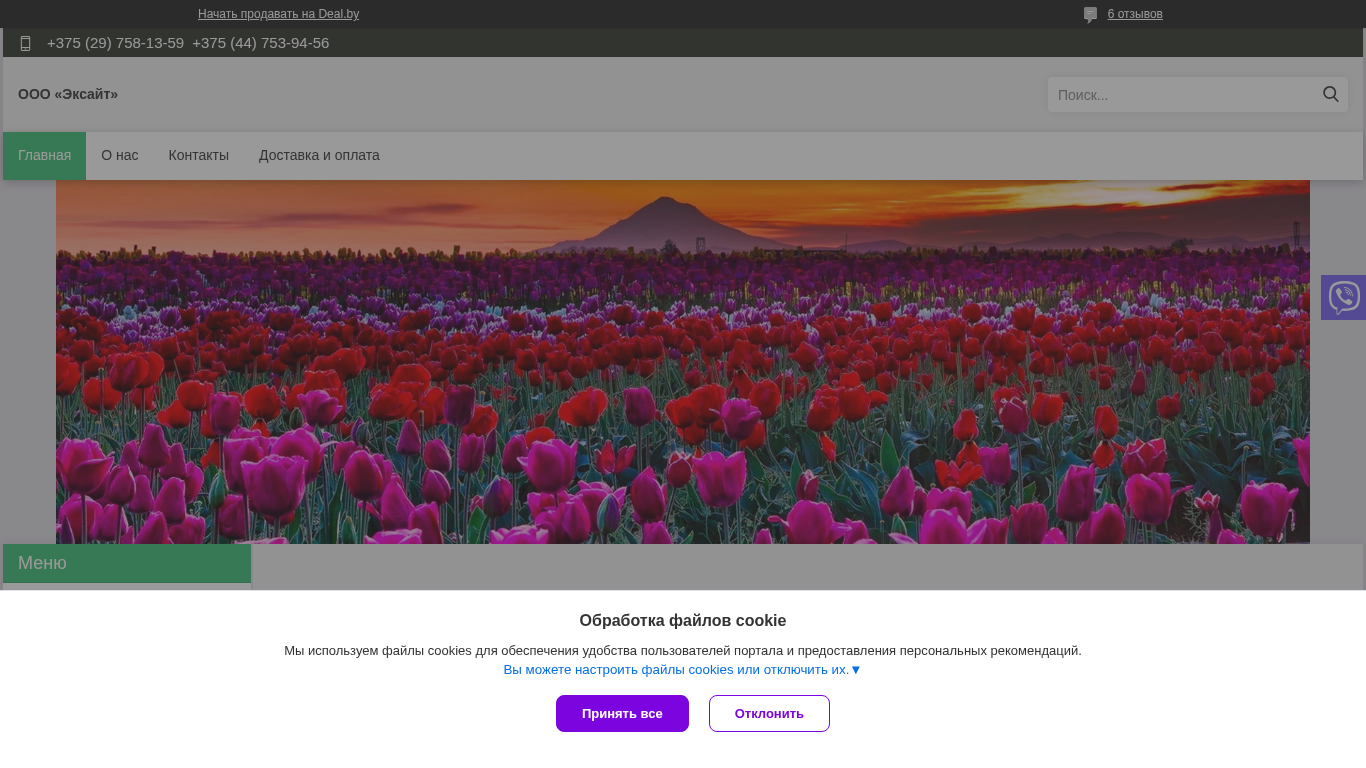Click the Viber chat icon
The height and width of the screenshot is (768, 1366).
point(1343,297)
